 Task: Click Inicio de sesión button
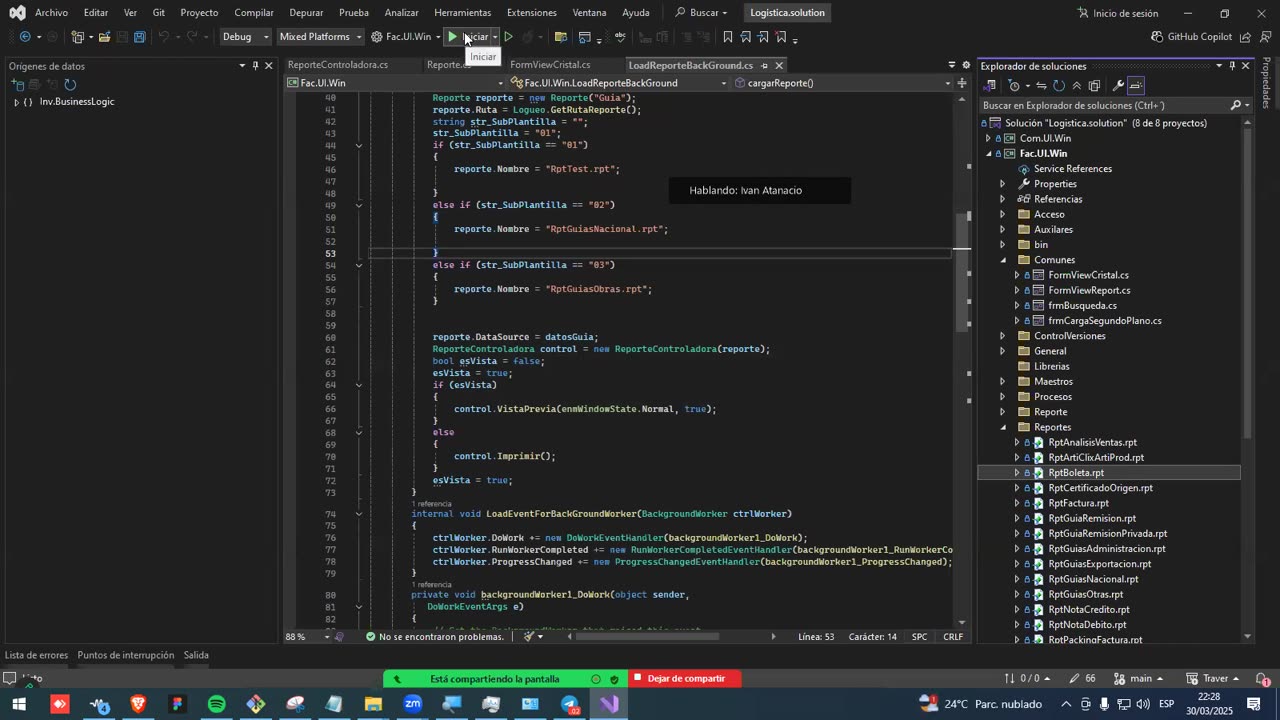(x=1117, y=13)
